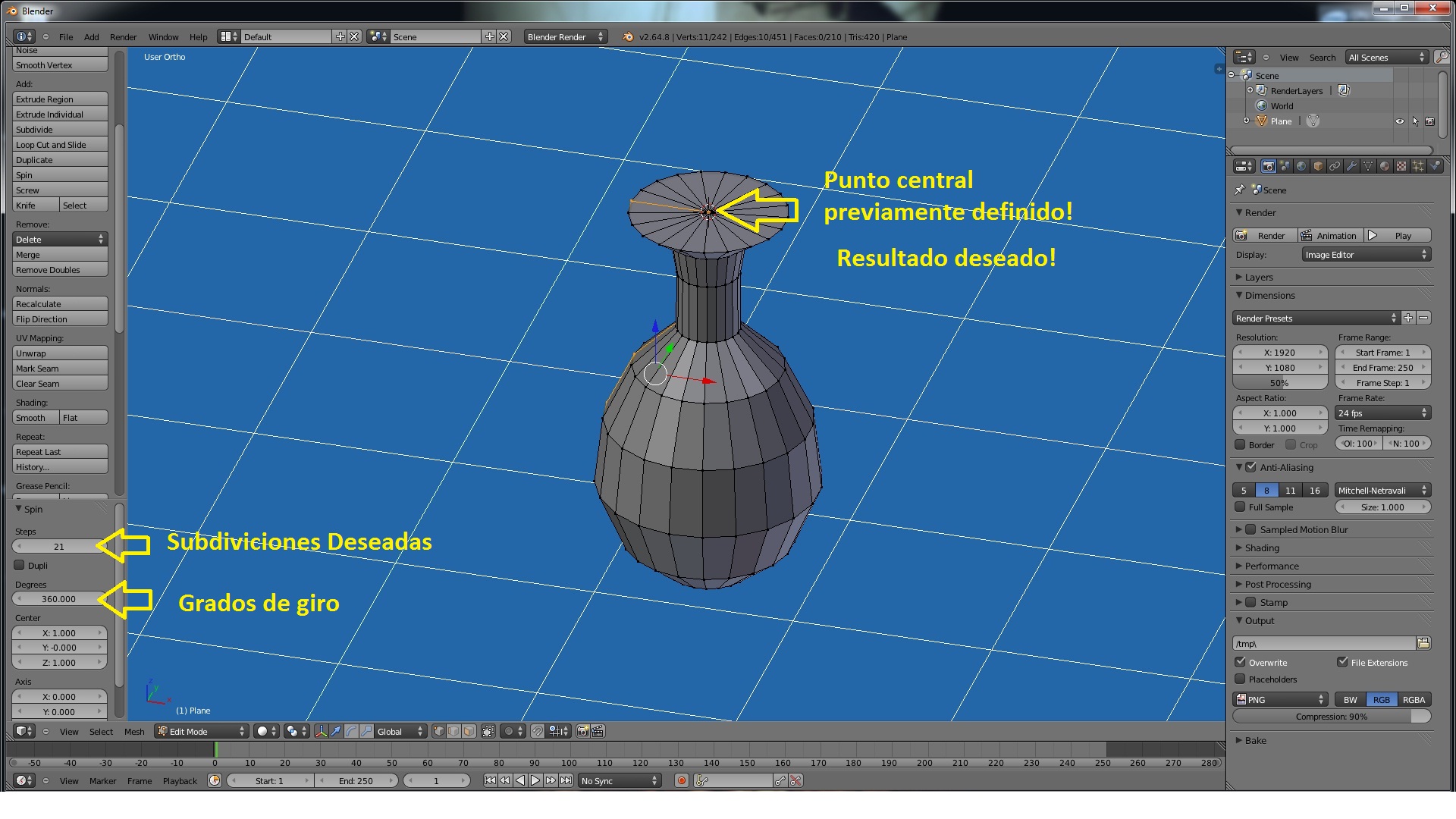
Task: Select the translate manipulator arrow icon
Action: point(336,732)
